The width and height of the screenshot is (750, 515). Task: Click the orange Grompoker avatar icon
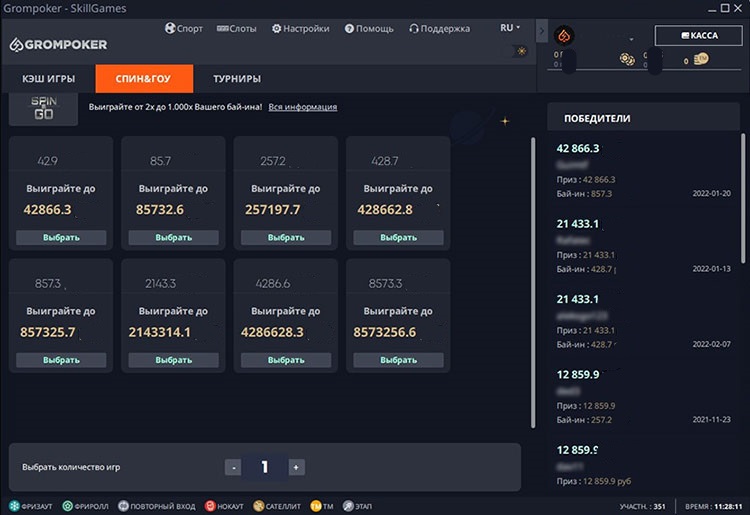(x=564, y=35)
